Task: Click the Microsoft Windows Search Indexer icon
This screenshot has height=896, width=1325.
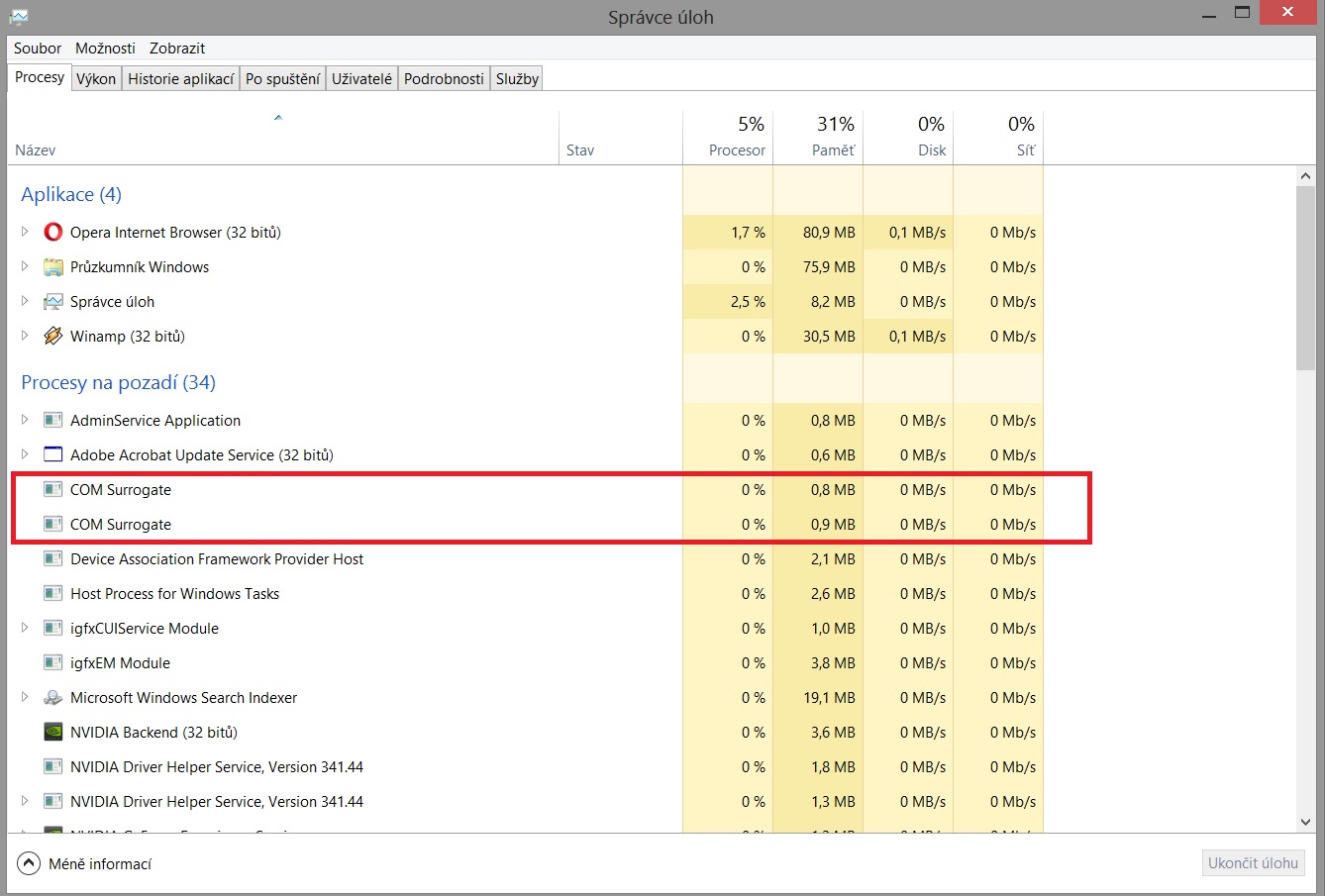Action: coord(53,698)
